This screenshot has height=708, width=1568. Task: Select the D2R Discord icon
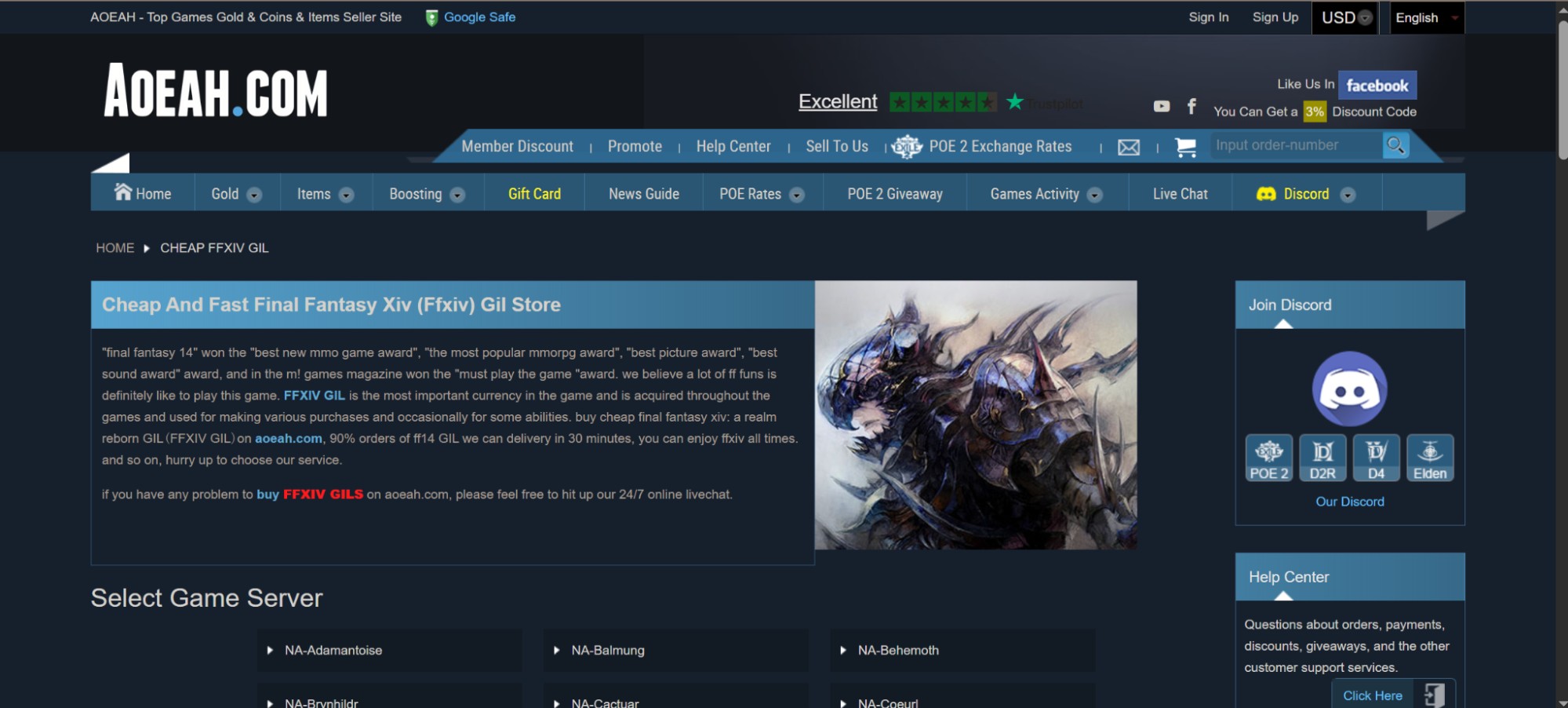pos(1322,458)
